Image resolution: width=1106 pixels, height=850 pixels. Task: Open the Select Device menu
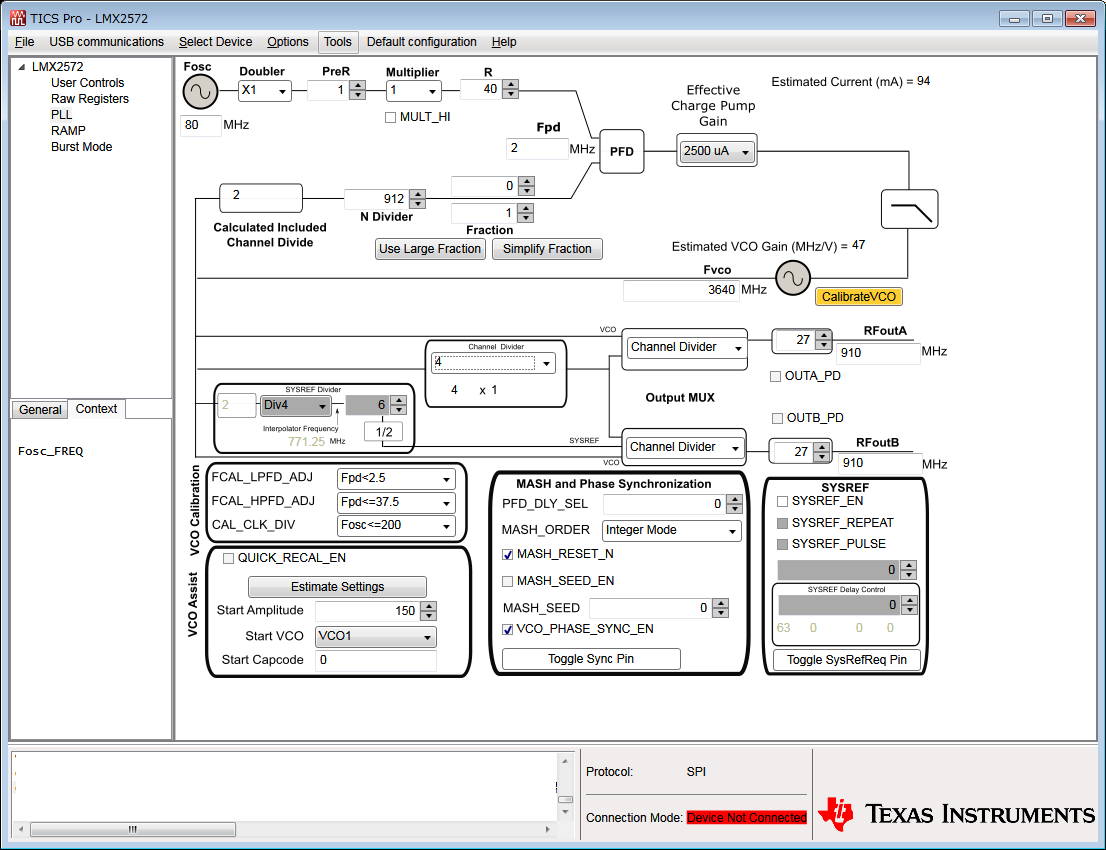(215, 42)
